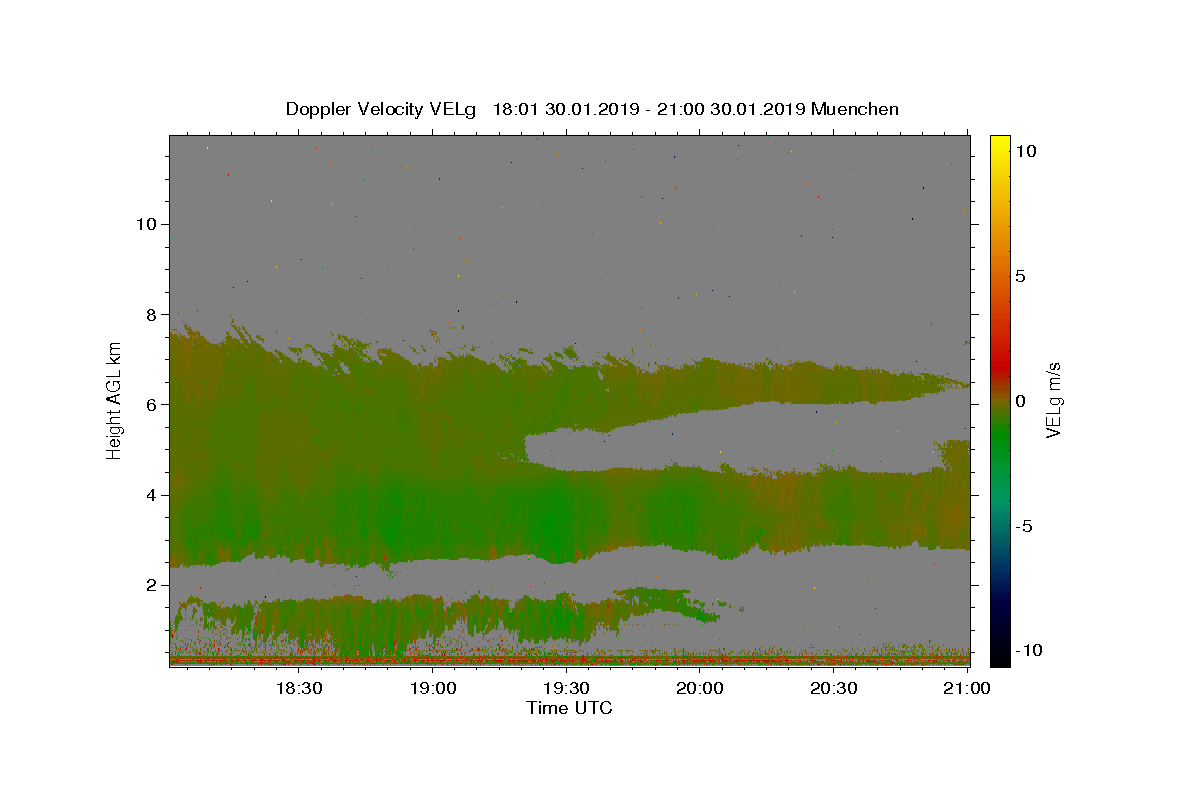Click the 'Time UTC' axis label
The image size is (1200, 800).
tap(569, 708)
